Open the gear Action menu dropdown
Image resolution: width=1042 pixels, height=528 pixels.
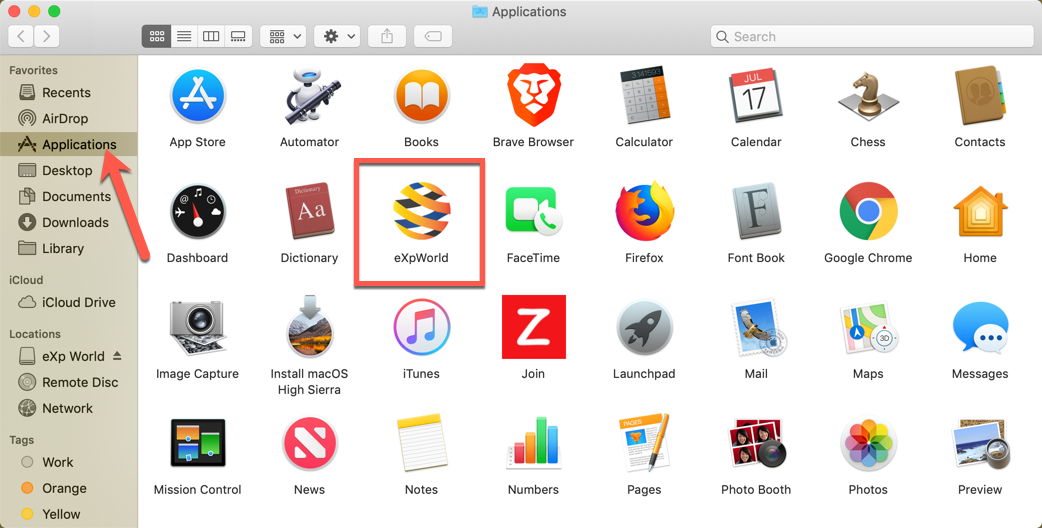[337, 37]
